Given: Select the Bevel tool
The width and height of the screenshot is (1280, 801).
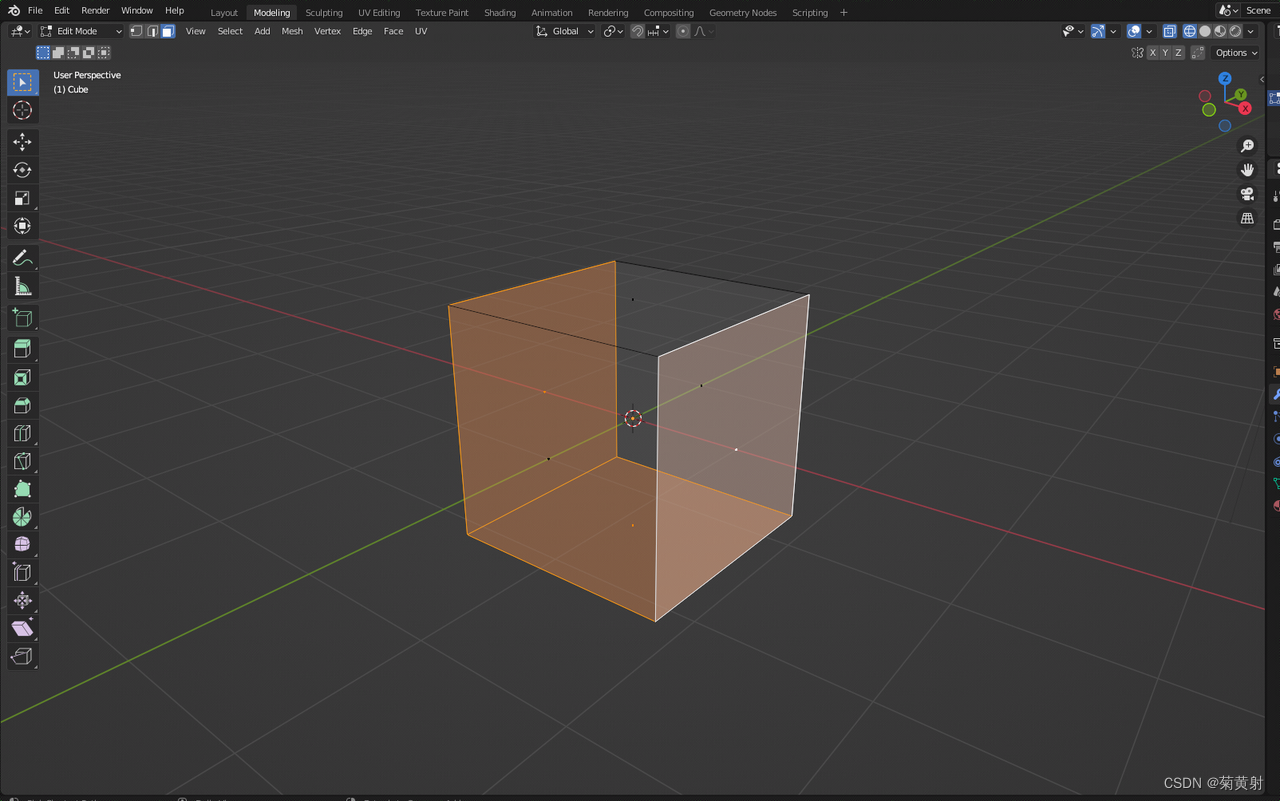Looking at the screenshot, I should click(x=22, y=405).
